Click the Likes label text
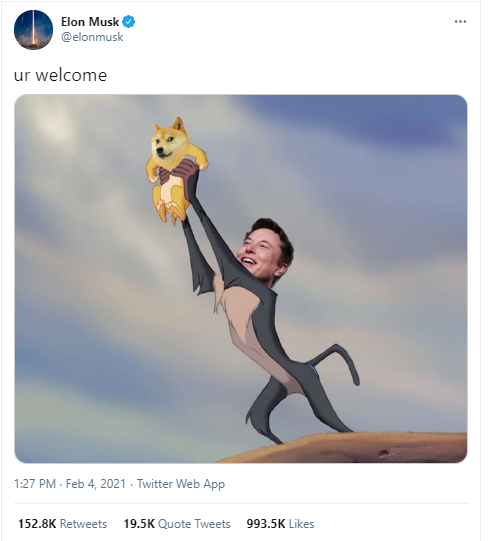 (302, 524)
